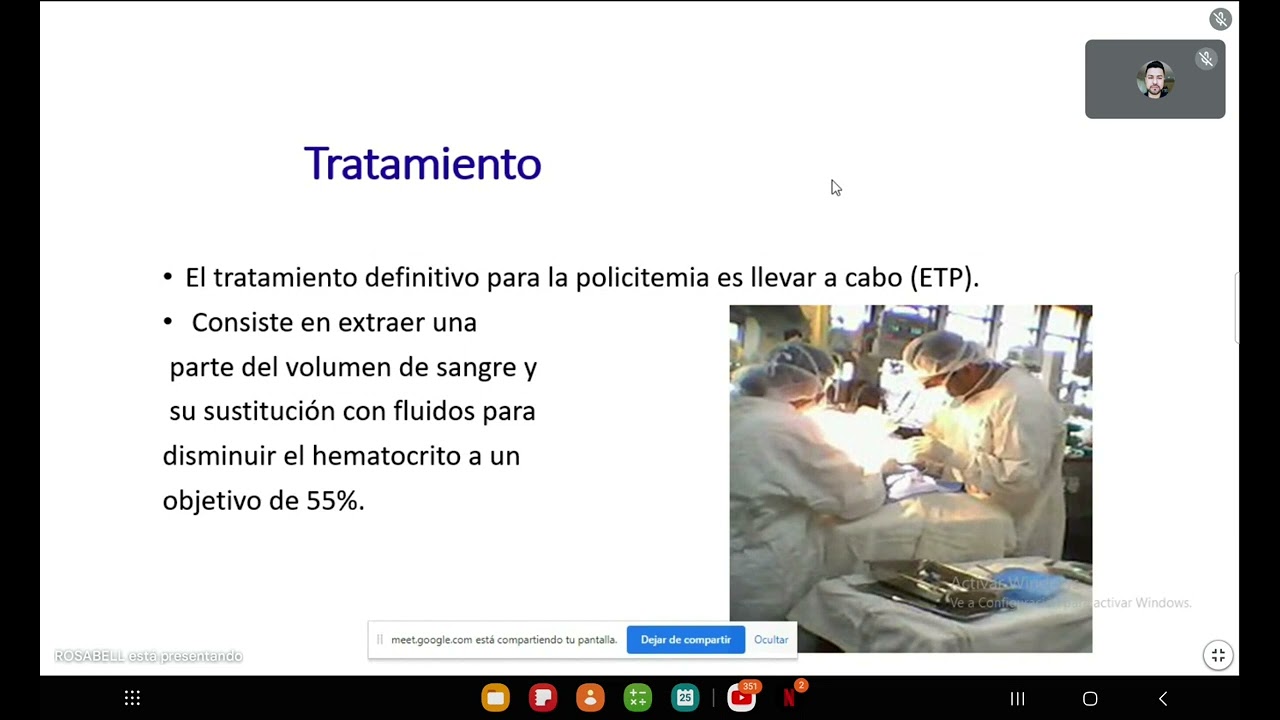The image size is (1280, 720).
Task: Click the line 'Consiste en extraer una'
Action: click(334, 322)
